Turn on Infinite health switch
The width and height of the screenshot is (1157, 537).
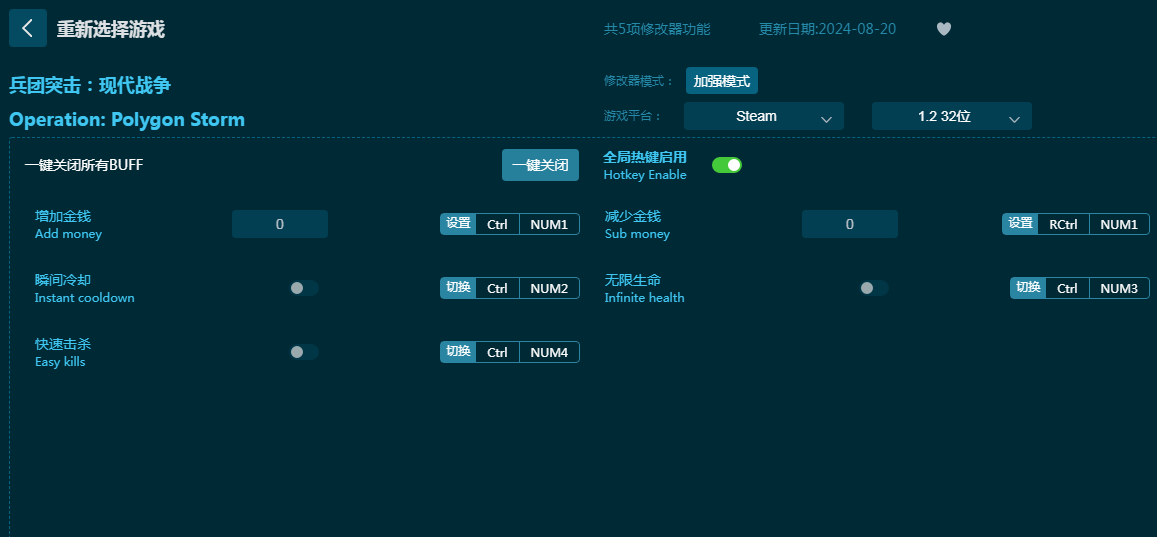(x=873, y=288)
